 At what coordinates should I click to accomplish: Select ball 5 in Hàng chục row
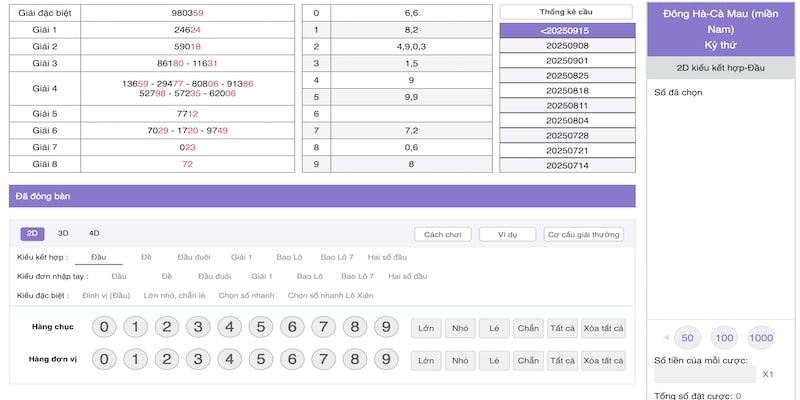261,327
